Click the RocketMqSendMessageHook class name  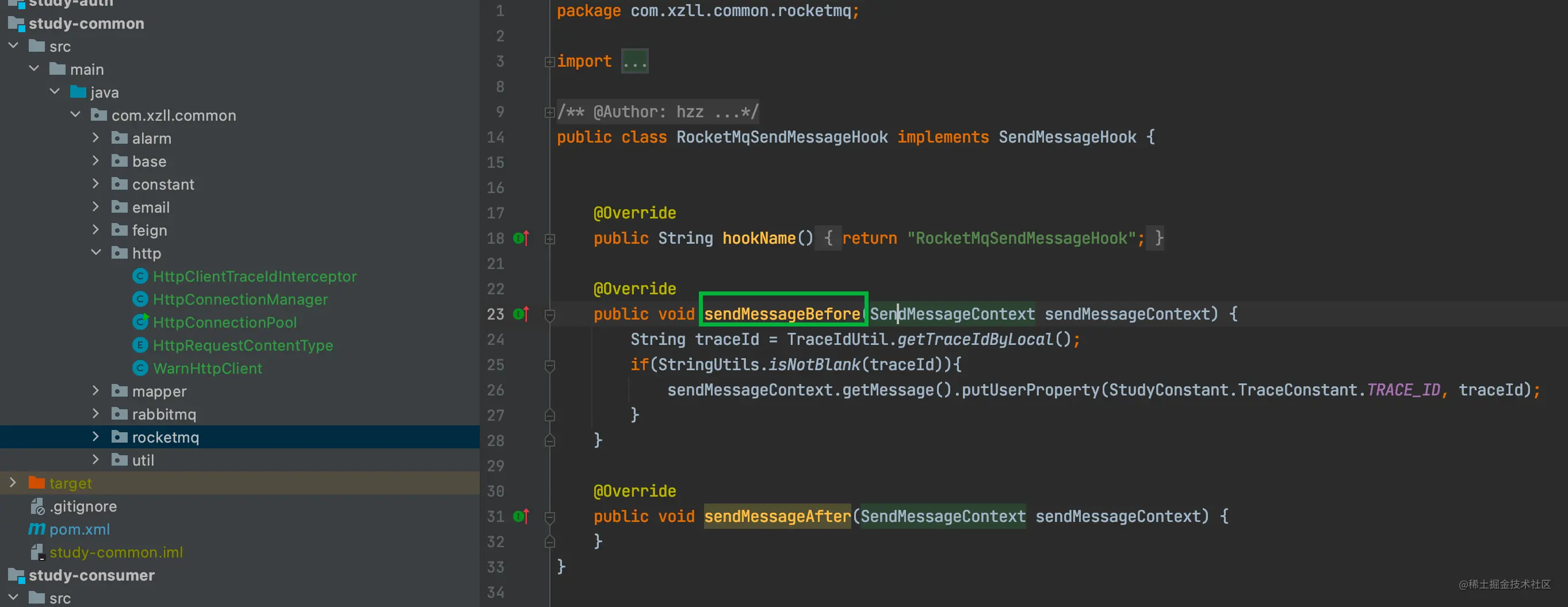pyautogui.click(x=782, y=137)
